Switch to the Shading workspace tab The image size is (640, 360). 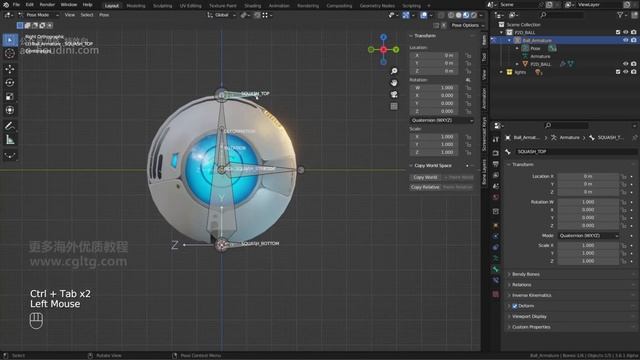pos(253,6)
